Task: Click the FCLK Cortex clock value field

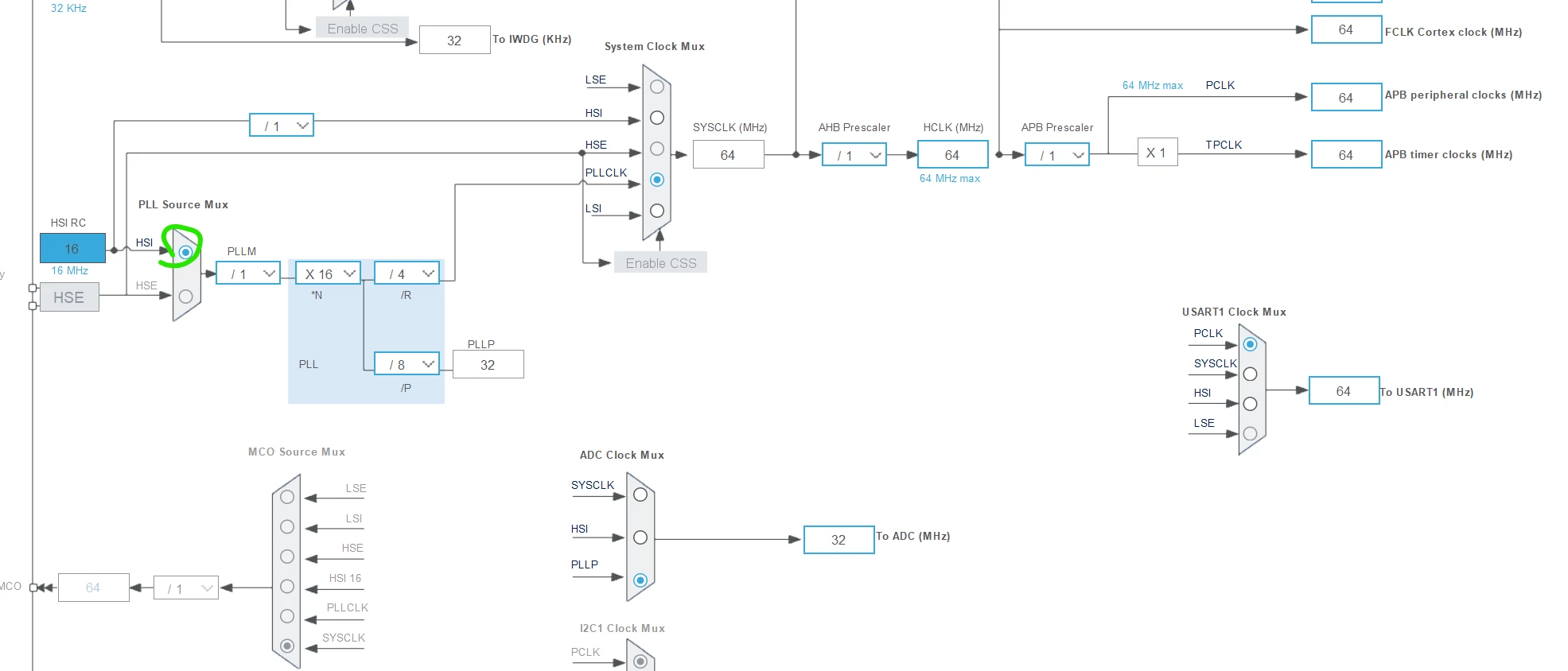Action: click(1346, 30)
